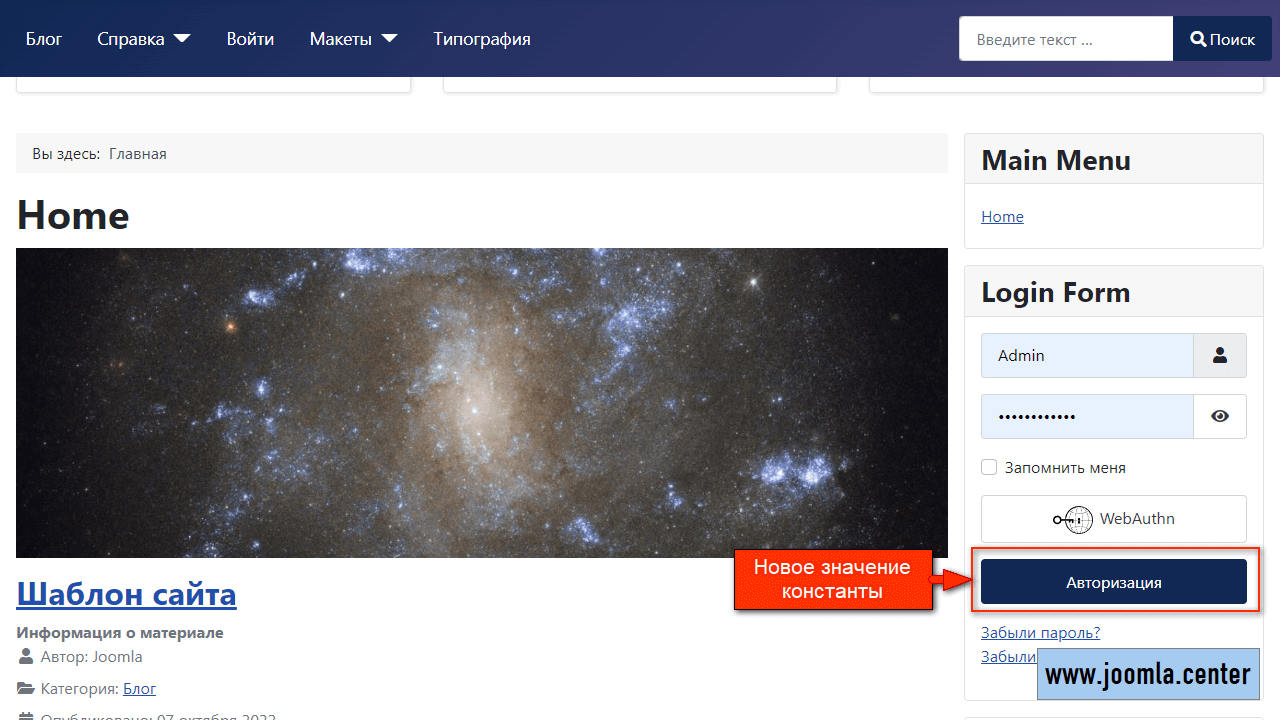This screenshot has height=720, width=1280.
Task: Click the galaxy article image
Action: (481, 402)
